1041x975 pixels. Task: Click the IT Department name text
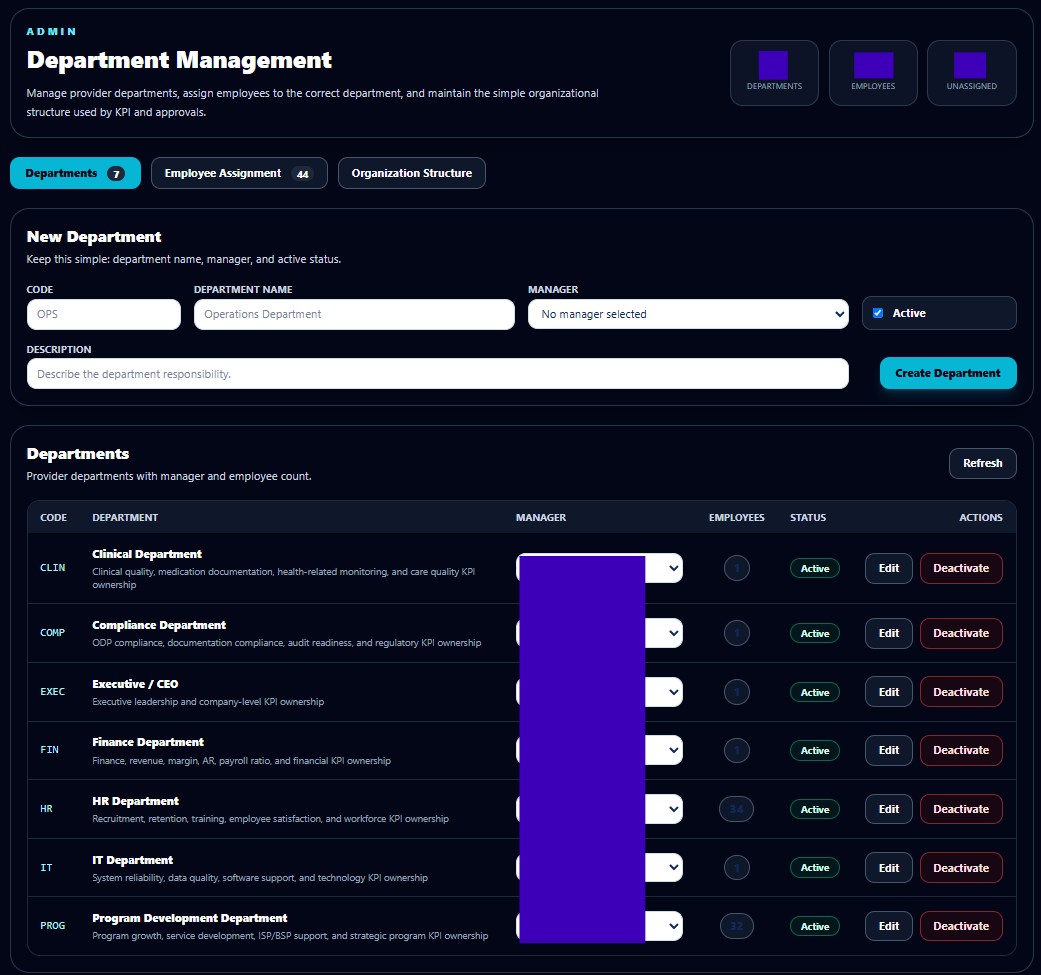point(132,860)
